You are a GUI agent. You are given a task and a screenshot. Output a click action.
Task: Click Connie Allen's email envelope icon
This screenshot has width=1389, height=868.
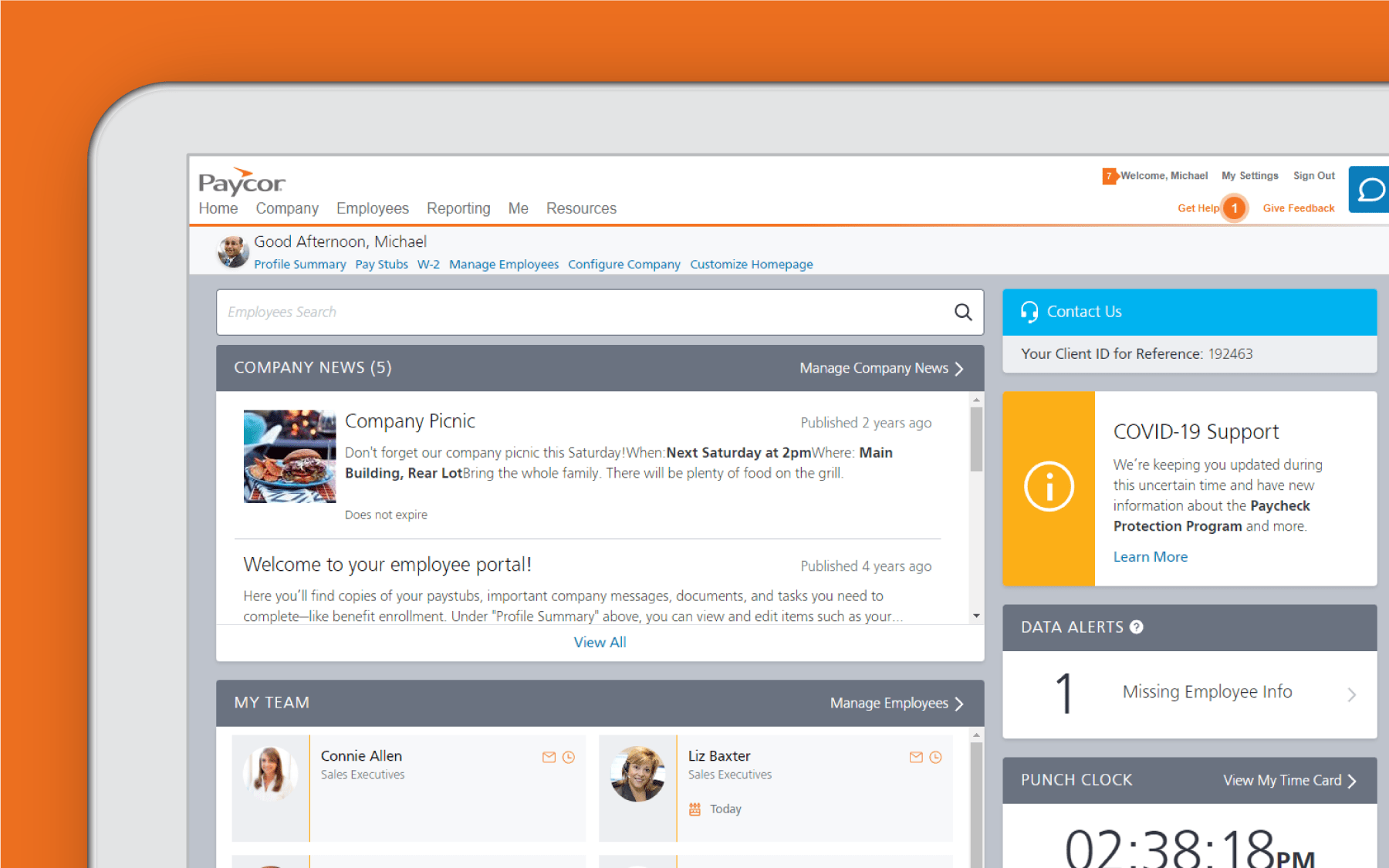[549, 757]
